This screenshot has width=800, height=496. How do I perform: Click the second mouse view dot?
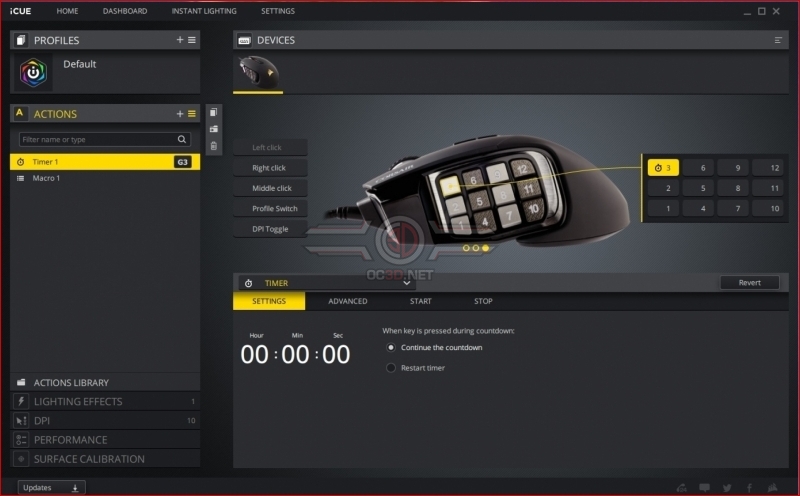coord(476,248)
